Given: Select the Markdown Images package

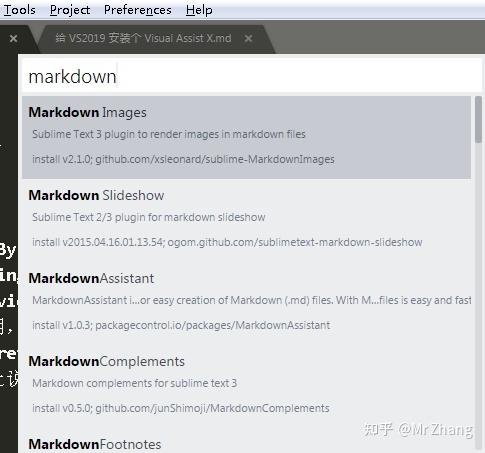Looking at the screenshot, I should (246, 137).
